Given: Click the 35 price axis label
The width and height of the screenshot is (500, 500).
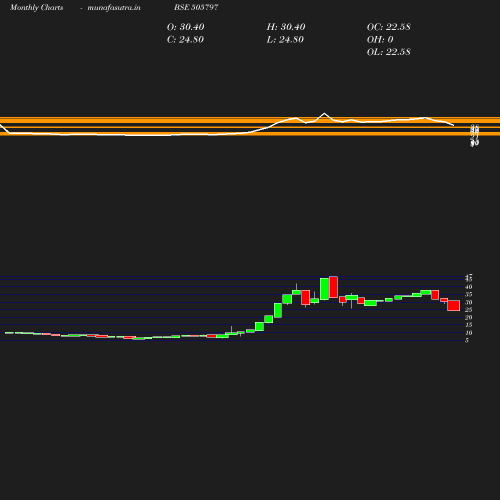Looking at the screenshot, I should [x=469, y=294].
